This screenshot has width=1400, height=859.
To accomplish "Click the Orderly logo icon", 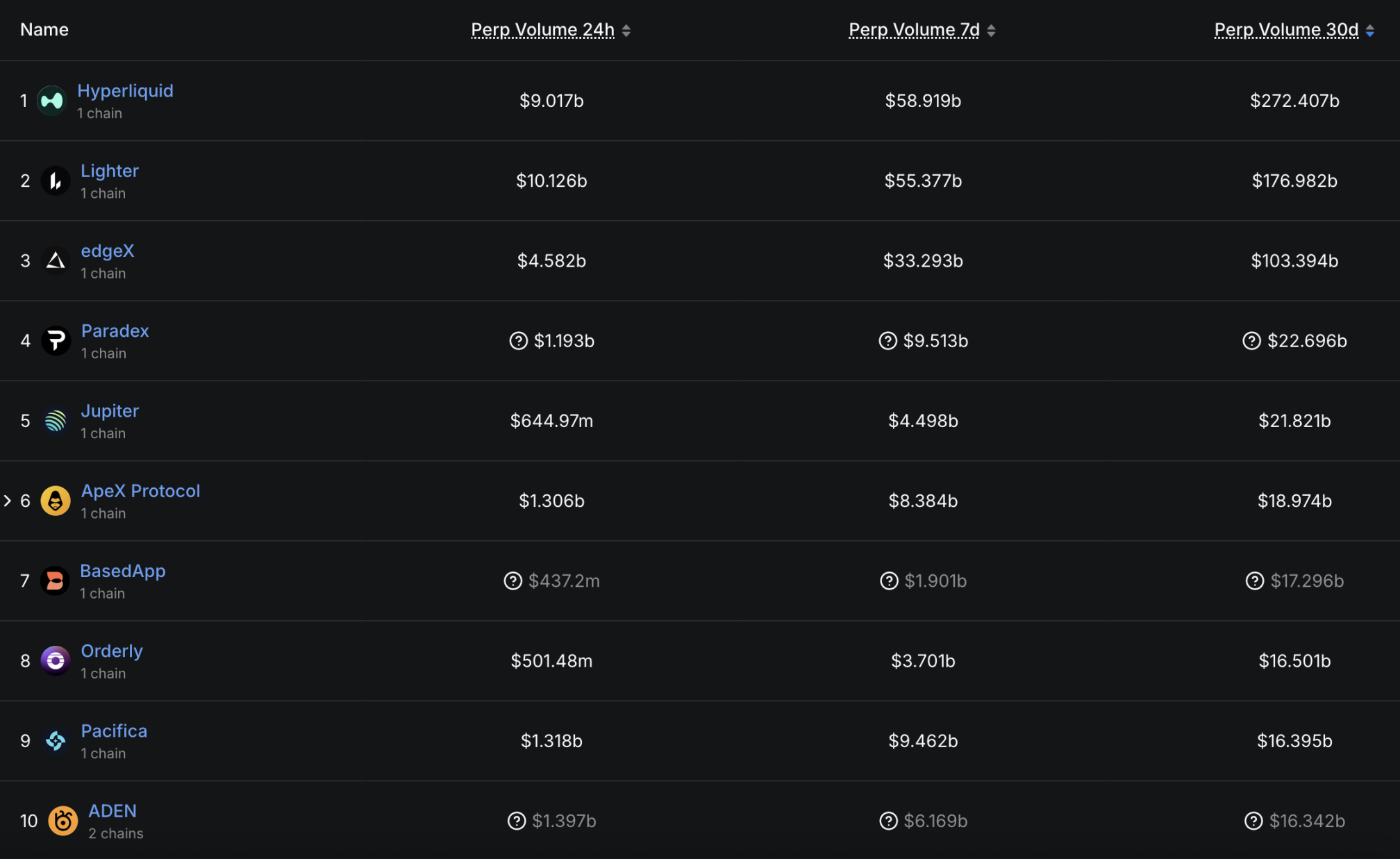I will 56,661.
